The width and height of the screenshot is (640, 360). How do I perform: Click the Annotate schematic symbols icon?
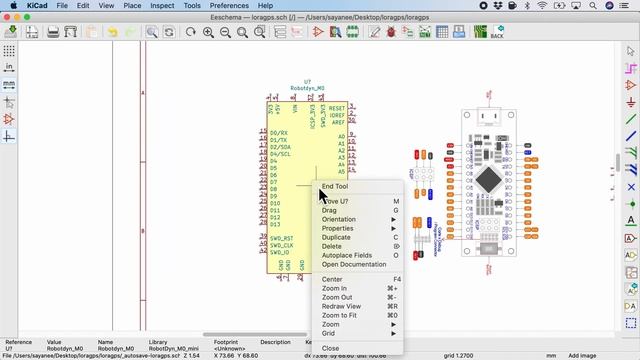click(x=374, y=32)
